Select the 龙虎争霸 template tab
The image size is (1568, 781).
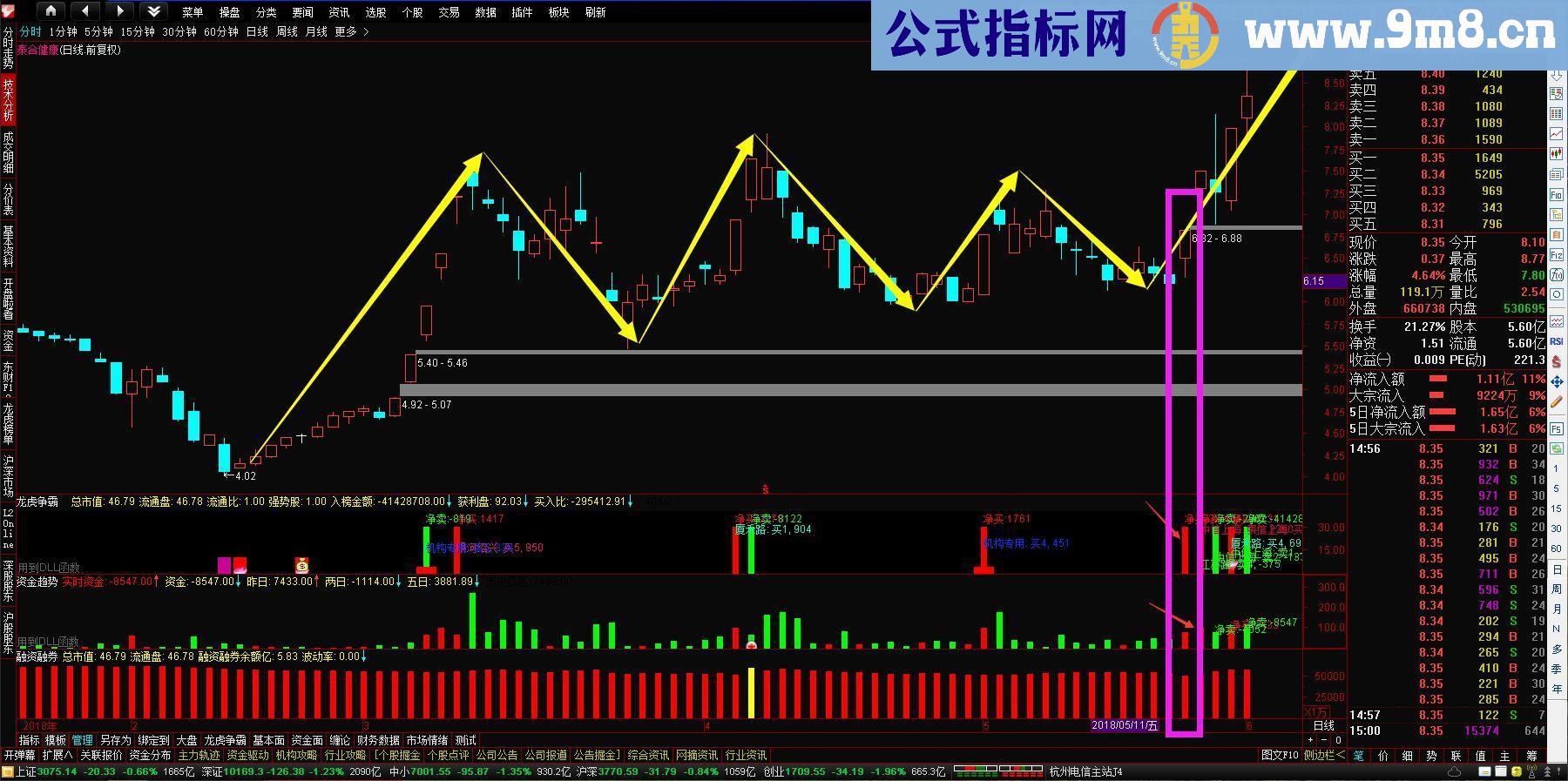point(225,740)
